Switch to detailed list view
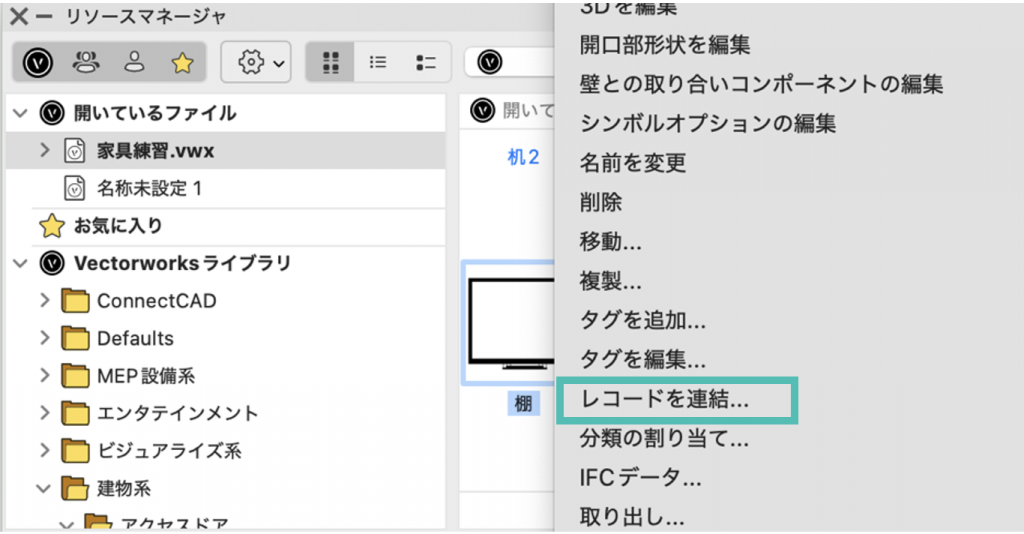 pyautogui.click(x=426, y=63)
